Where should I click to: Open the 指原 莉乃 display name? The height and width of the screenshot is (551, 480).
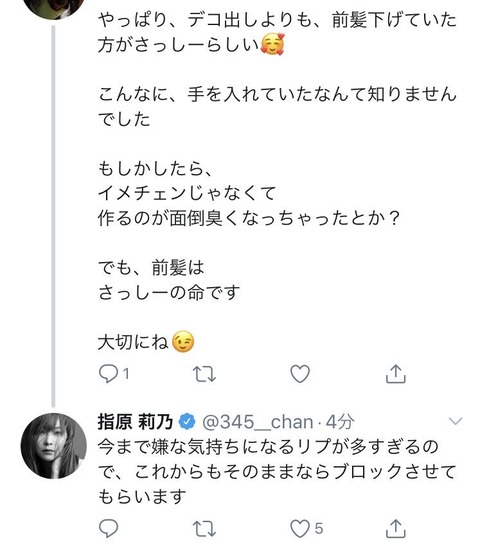click(x=135, y=422)
